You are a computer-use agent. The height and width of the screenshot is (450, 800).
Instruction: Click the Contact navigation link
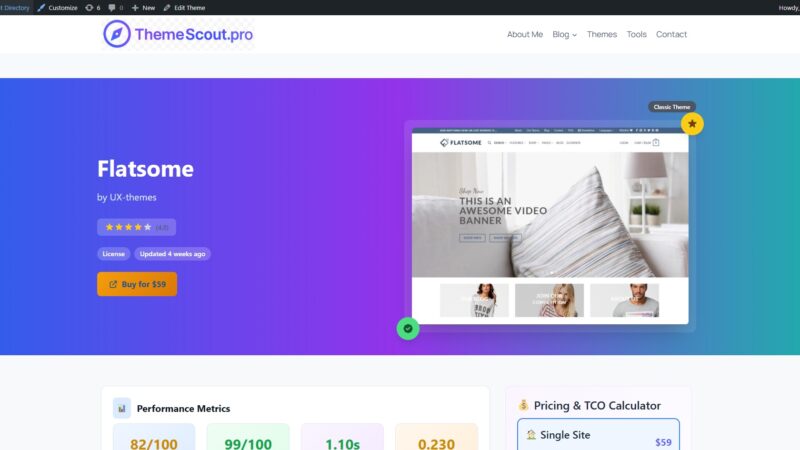click(671, 34)
